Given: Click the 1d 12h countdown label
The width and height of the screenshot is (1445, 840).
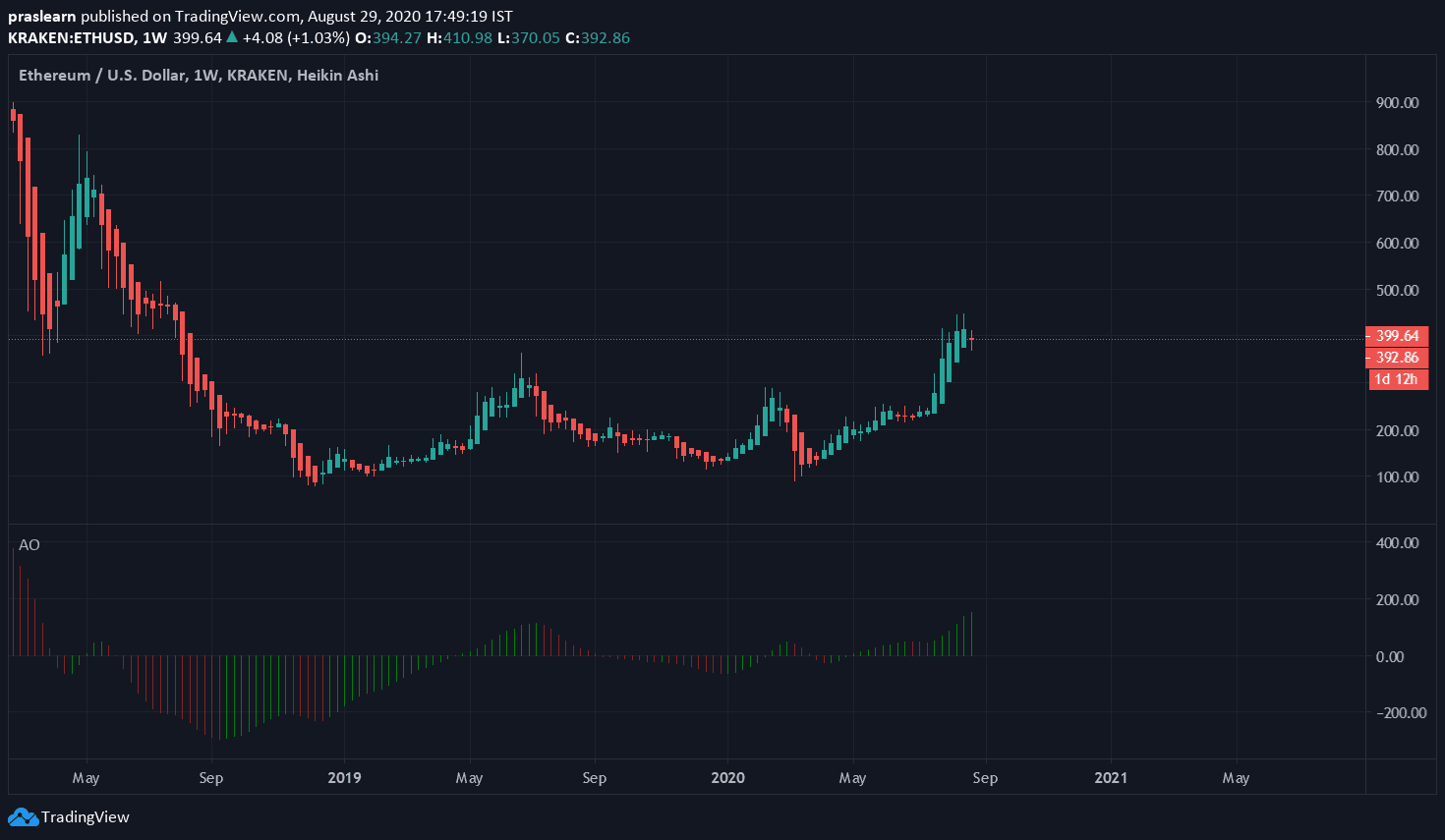Looking at the screenshot, I should [1396, 379].
